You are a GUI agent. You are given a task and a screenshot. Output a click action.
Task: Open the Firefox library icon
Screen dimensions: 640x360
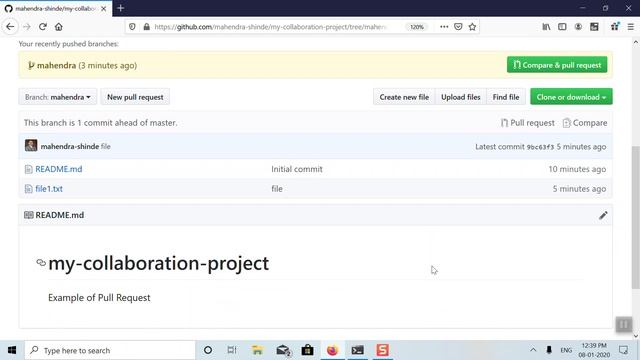(x=546, y=27)
